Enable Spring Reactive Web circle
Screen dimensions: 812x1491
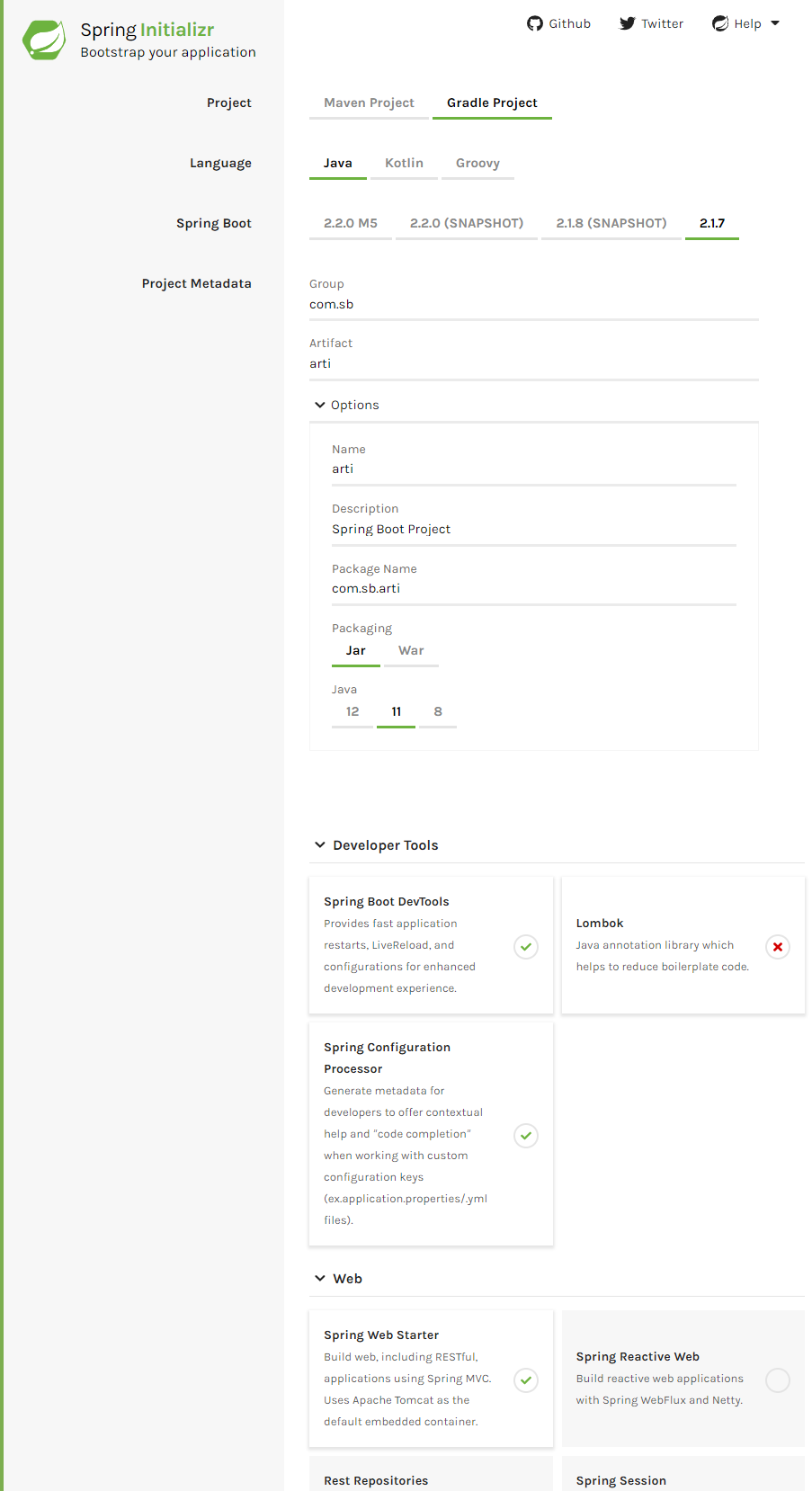click(x=778, y=1380)
